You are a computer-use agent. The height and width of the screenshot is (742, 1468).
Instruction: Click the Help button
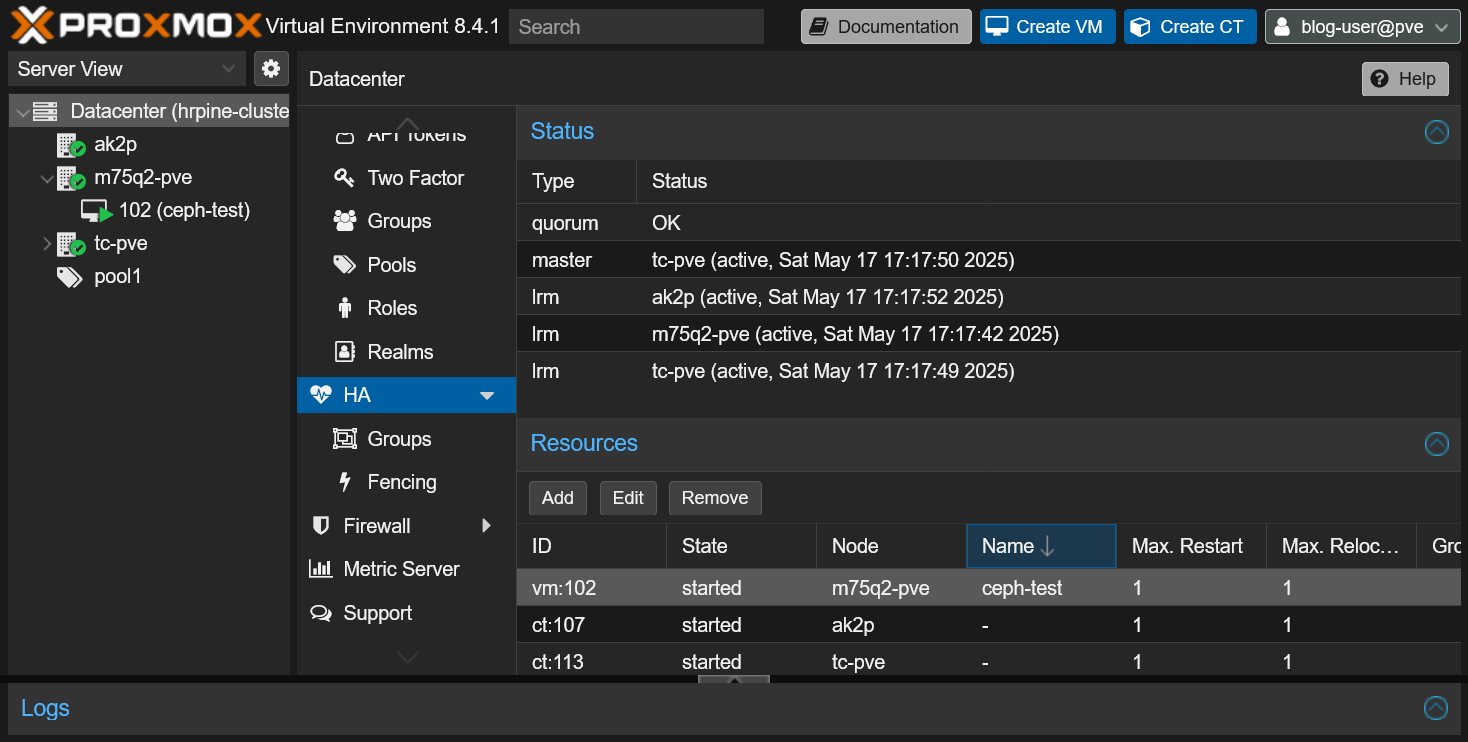tap(1405, 79)
